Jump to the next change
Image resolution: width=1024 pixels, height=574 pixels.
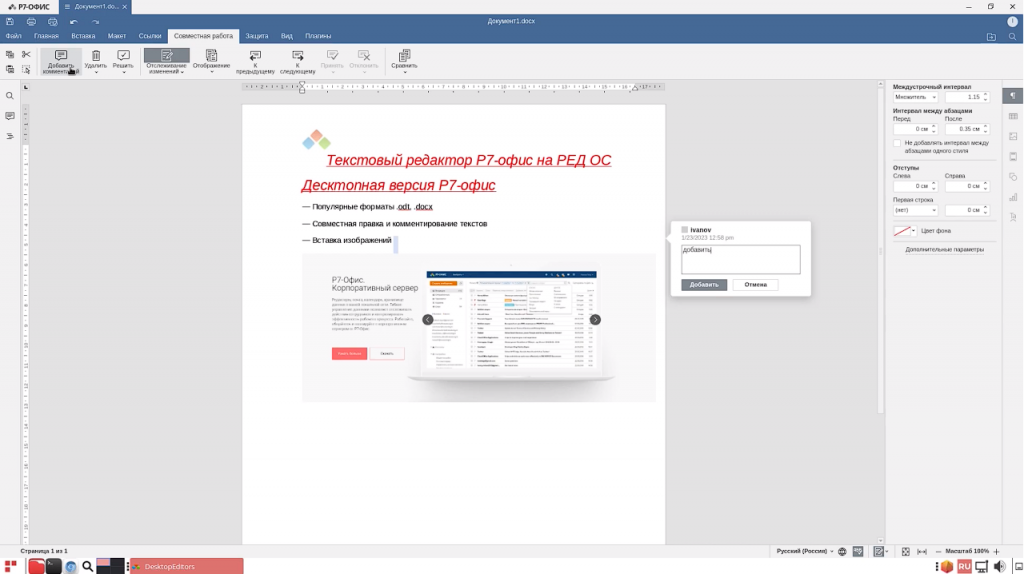(x=298, y=61)
